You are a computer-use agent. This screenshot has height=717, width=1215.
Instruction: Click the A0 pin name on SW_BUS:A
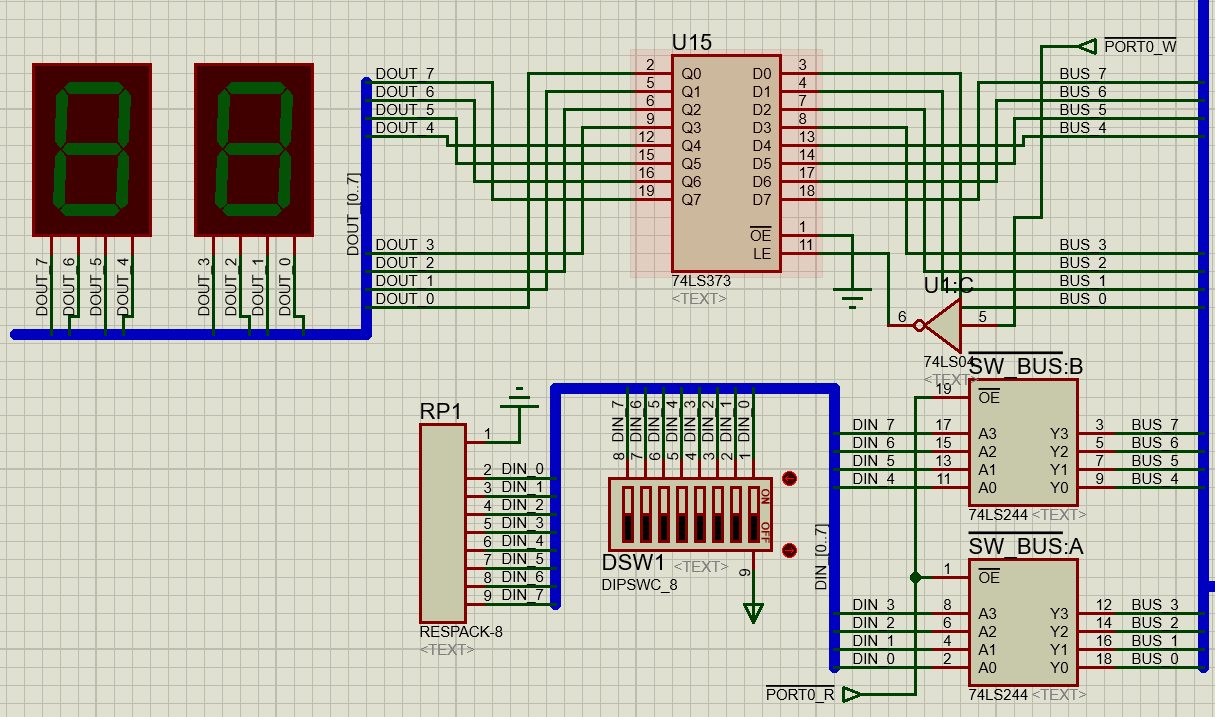coord(988,667)
